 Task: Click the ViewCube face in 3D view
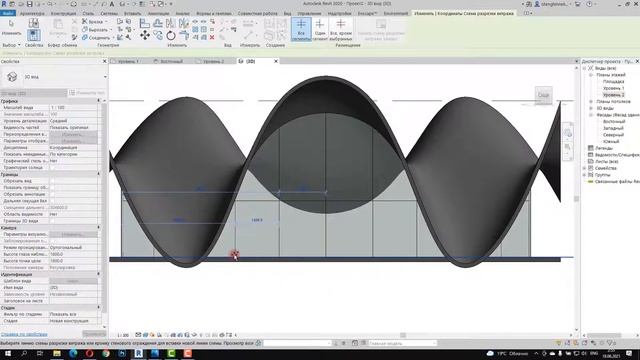tap(543, 95)
